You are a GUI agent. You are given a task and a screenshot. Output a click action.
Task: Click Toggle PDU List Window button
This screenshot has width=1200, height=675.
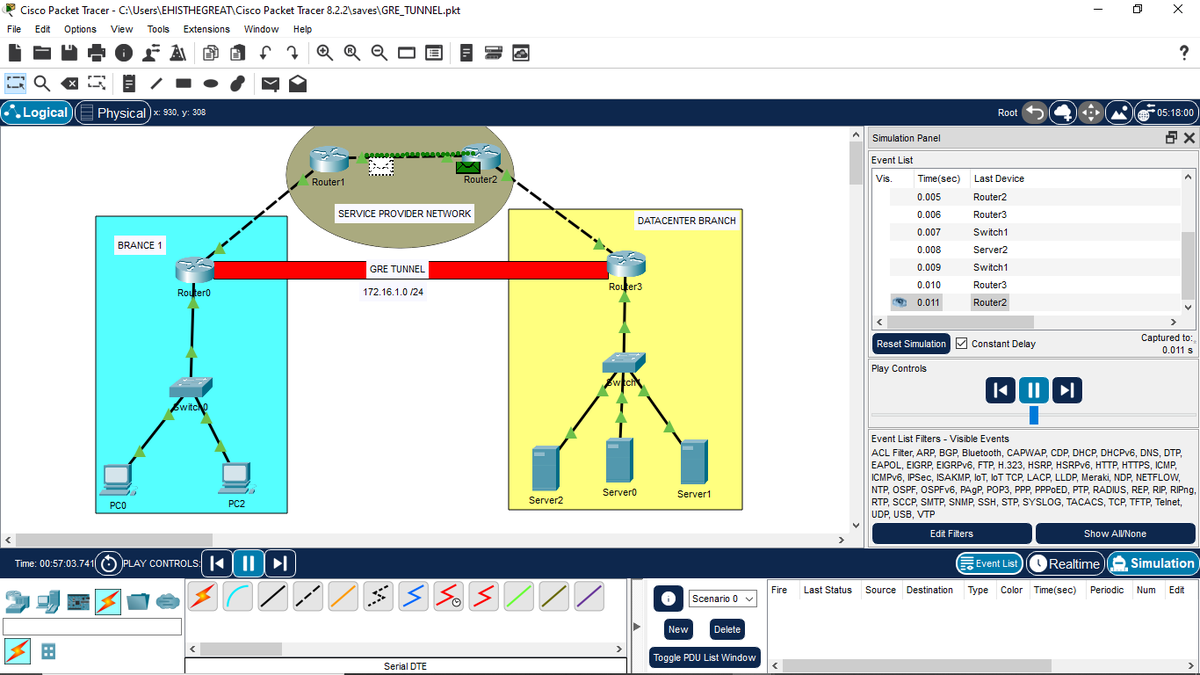point(704,657)
